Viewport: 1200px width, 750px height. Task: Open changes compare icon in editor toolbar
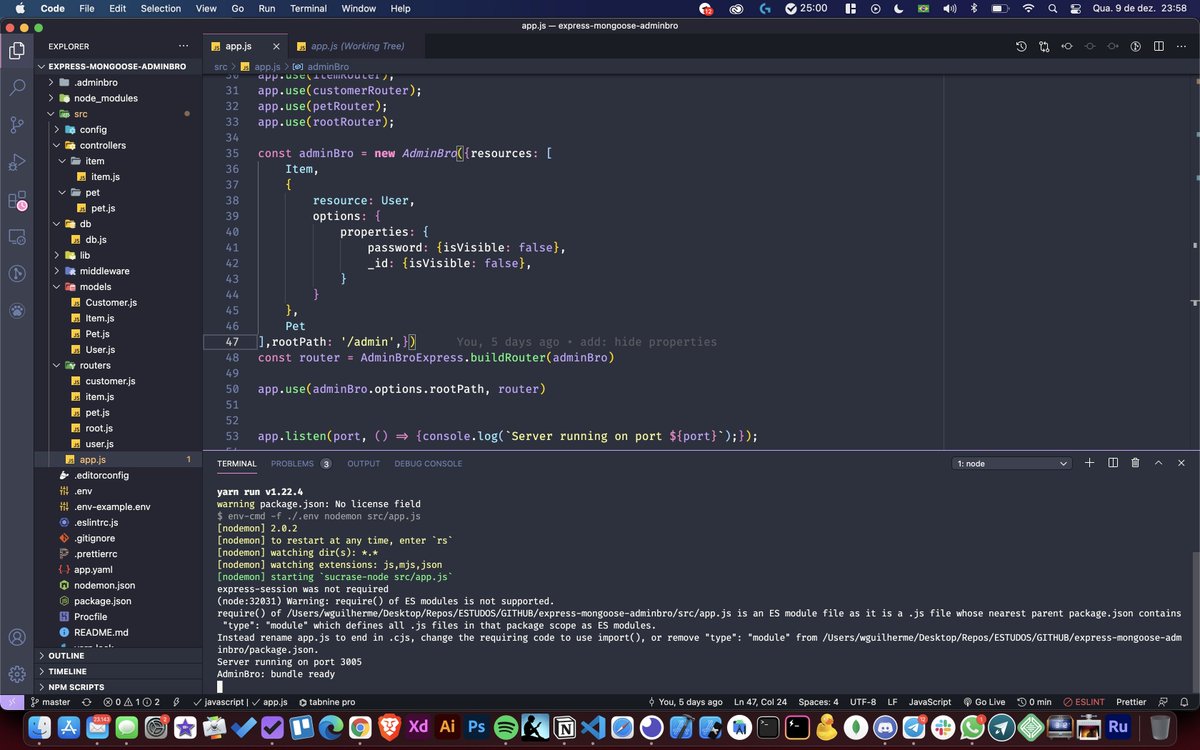pos(1044,46)
